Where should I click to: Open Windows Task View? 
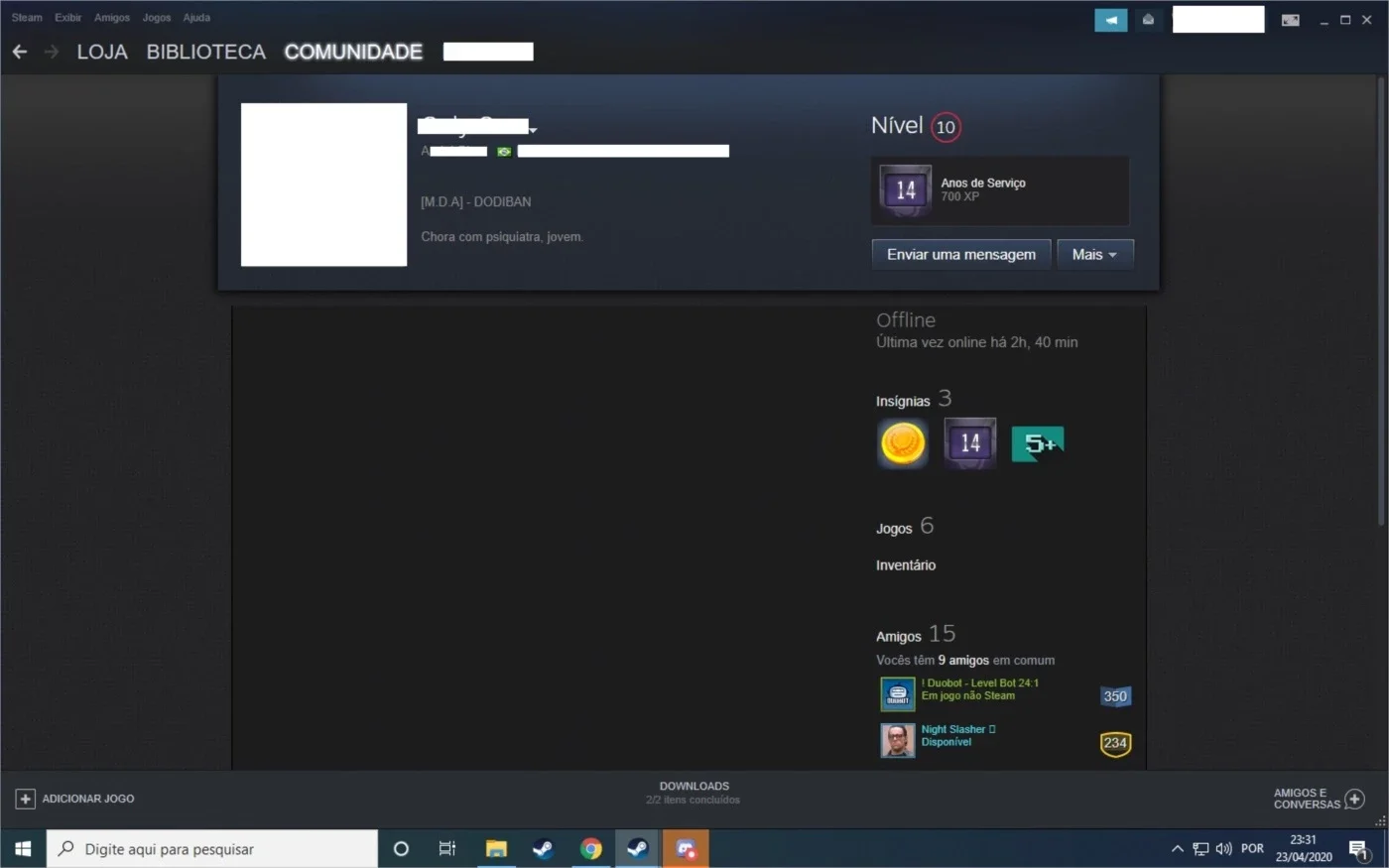coord(447,849)
